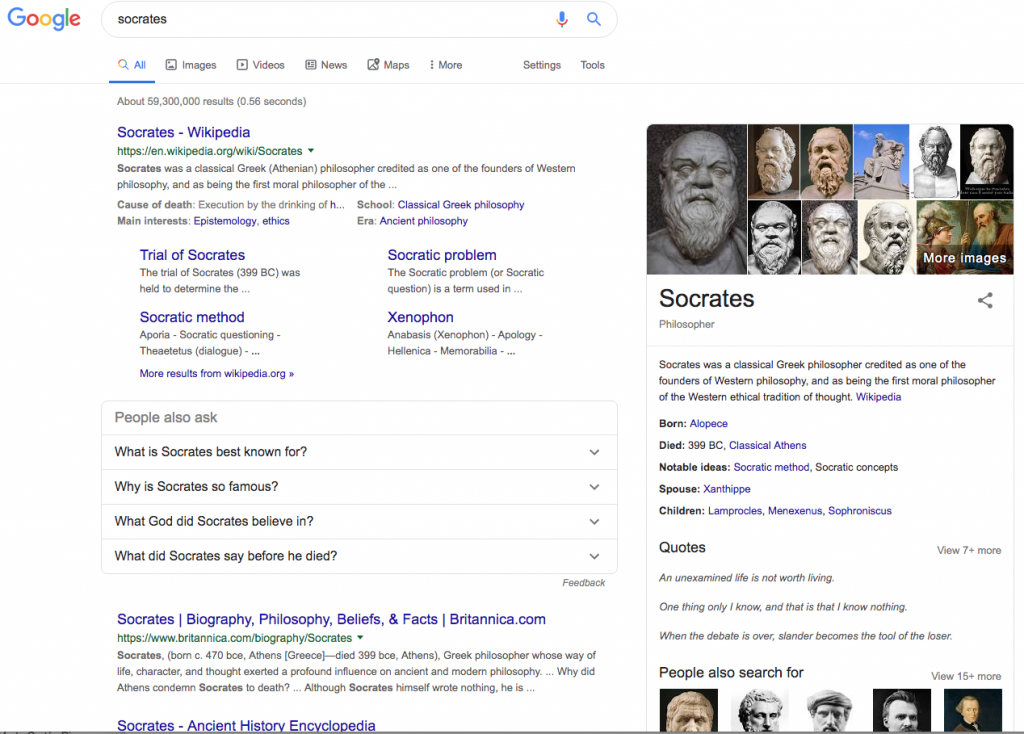Image resolution: width=1024 pixels, height=734 pixels.
Task: Open the More search options menu
Action: click(445, 65)
